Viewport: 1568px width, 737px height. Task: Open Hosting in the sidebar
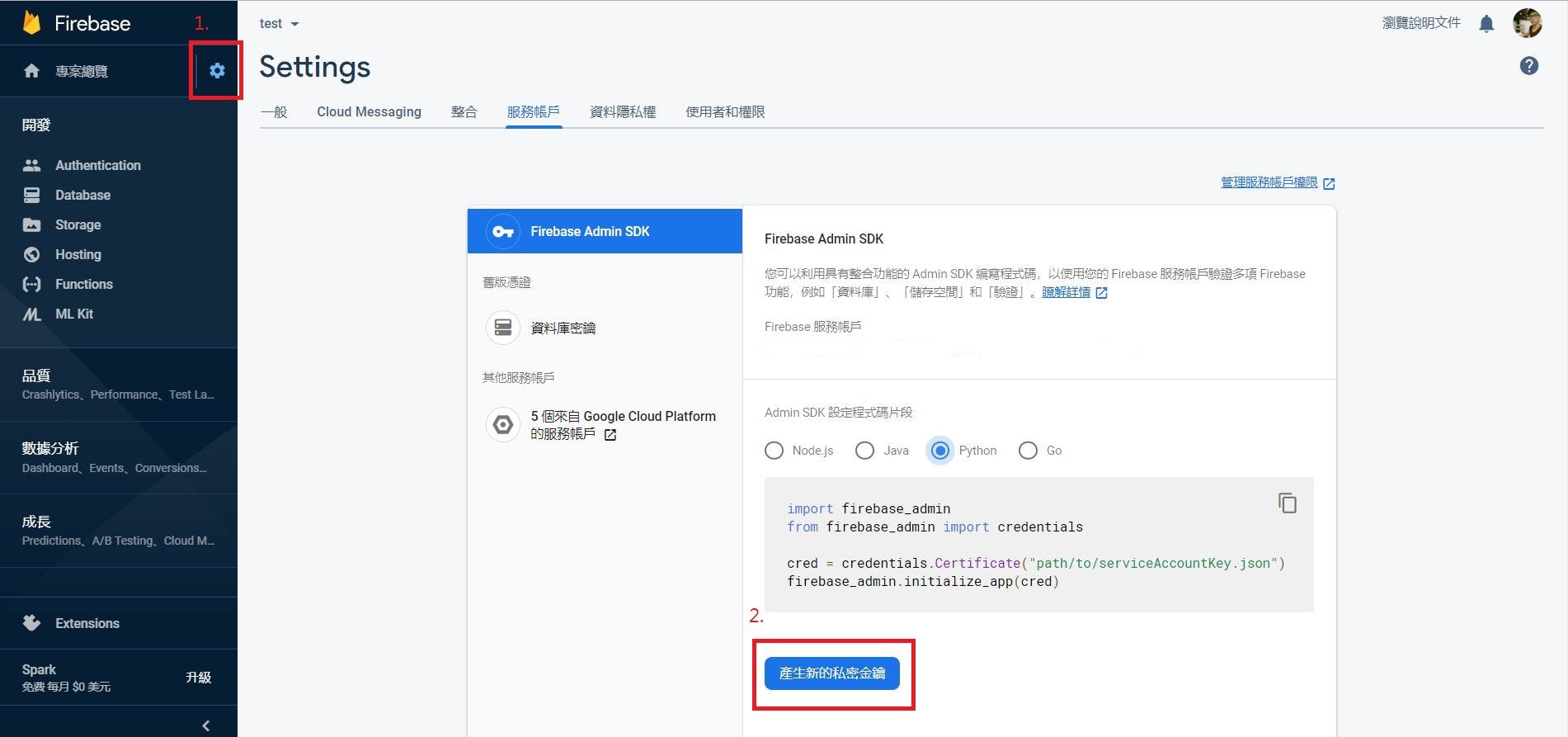(x=78, y=254)
